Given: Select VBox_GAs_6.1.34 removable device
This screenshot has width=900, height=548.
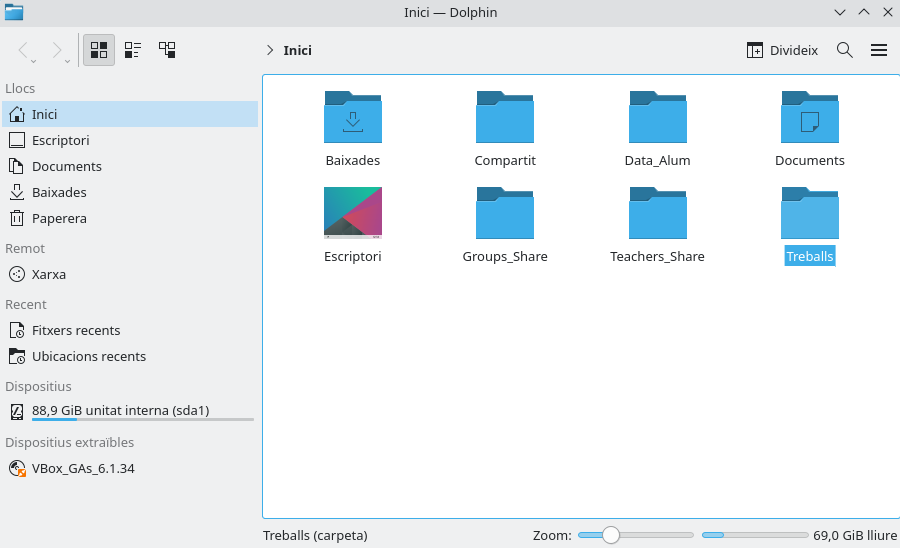Looking at the screenshot, I should tap(83, 468).
